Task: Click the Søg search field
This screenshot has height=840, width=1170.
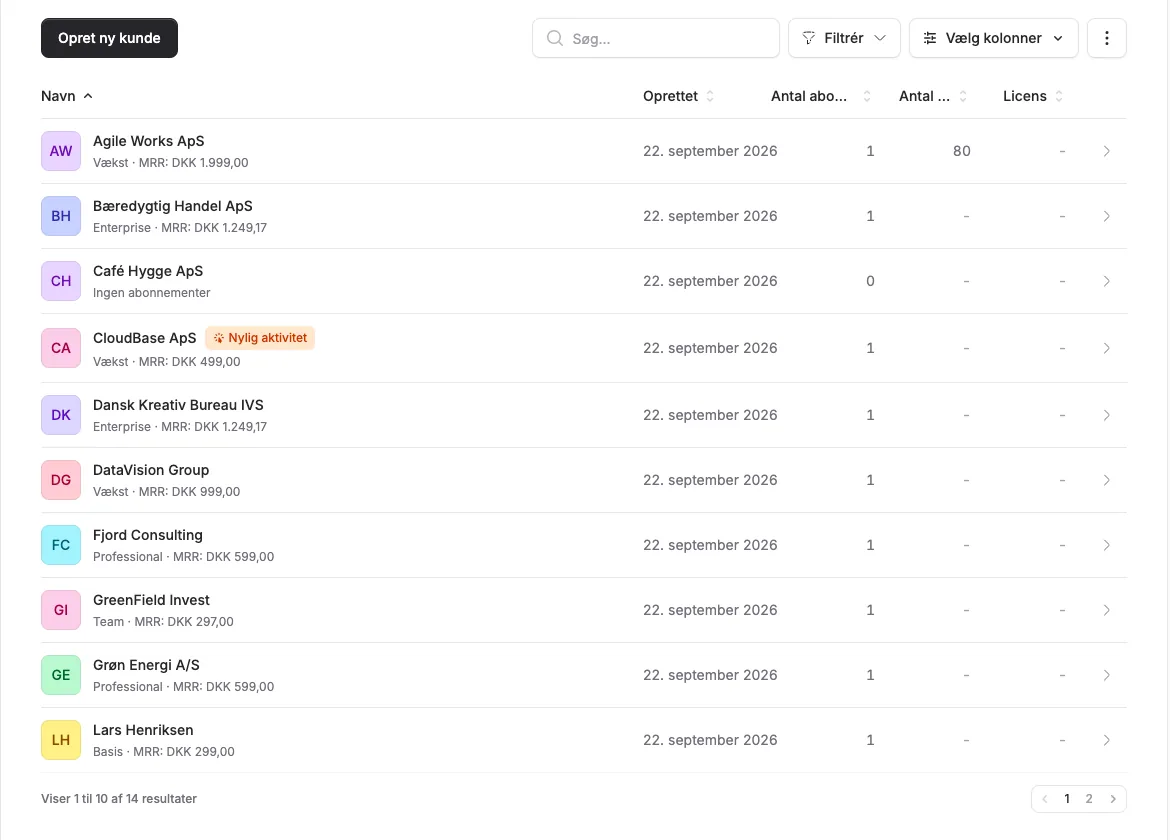Action: (x=656, y=38)
